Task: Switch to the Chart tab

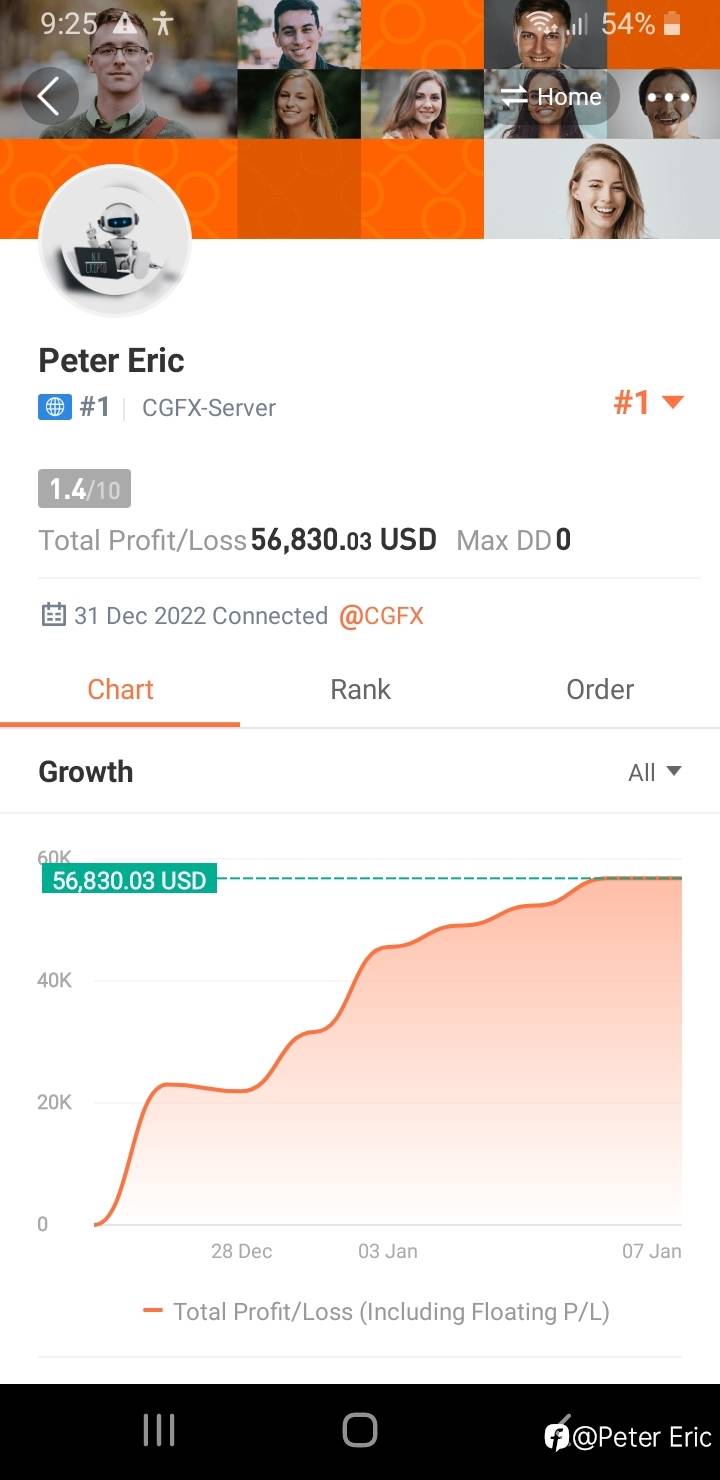Action: (120, 690)
